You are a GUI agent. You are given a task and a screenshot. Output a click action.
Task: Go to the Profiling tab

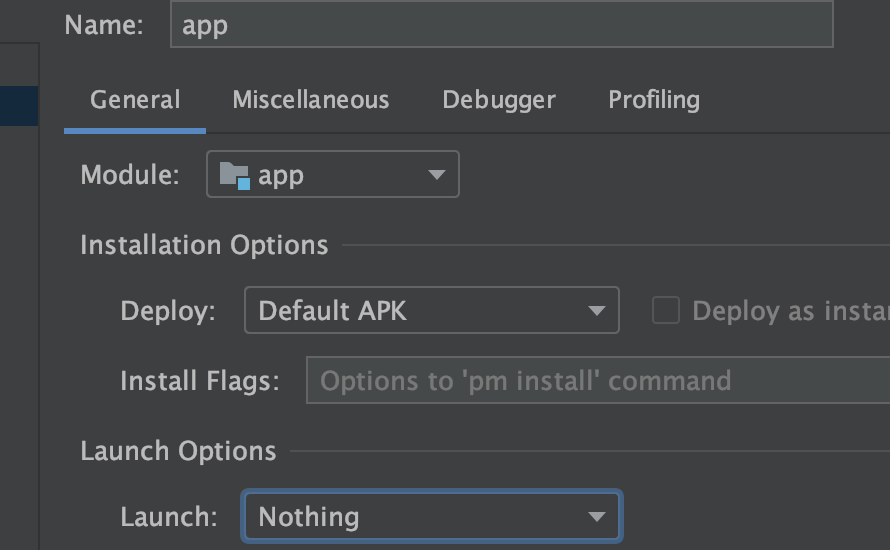(654, 100)
